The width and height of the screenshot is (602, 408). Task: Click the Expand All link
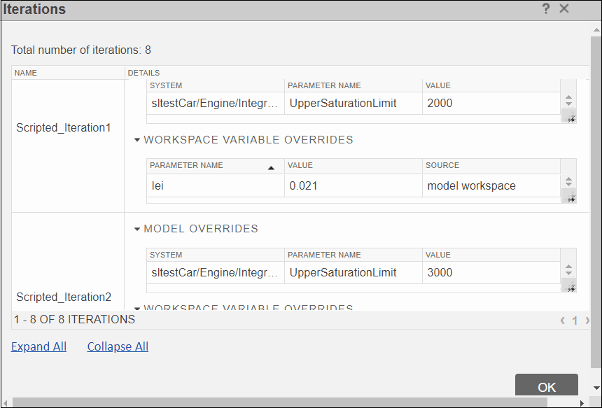pos(39,347)
